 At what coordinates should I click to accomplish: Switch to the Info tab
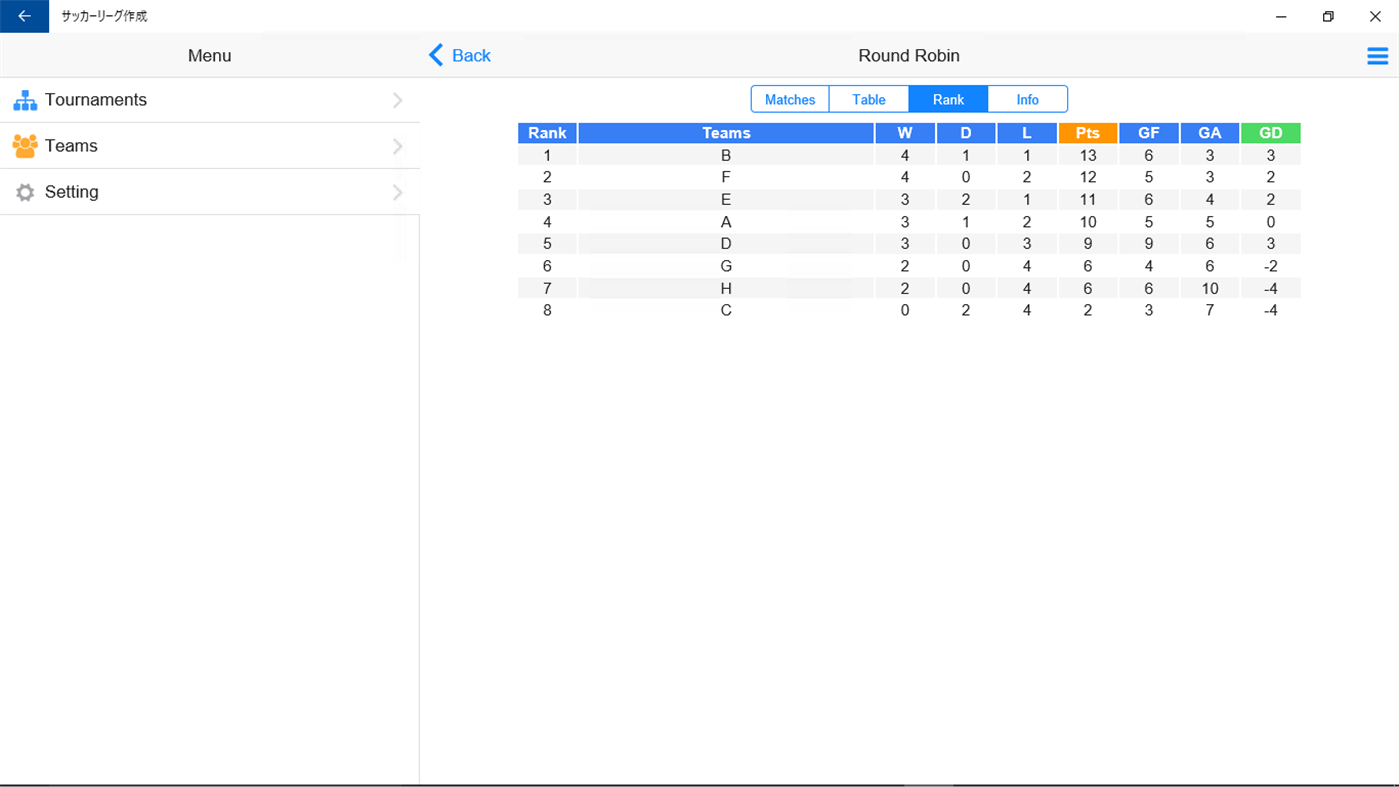(x=1027, y=99)
